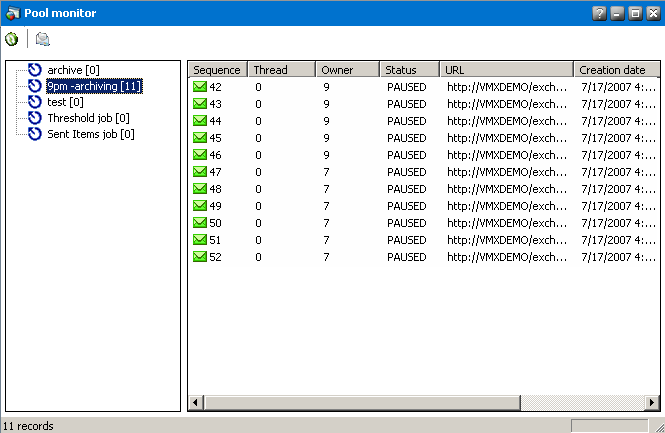Click the clock icon next to archive [0]

35,70
